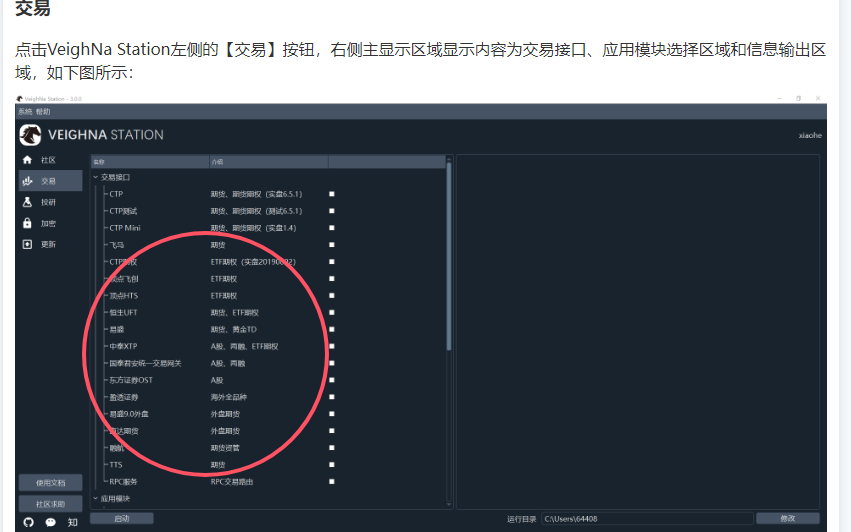Select the 中泰XTP tree row
This screenshot has width=851, height=532.
pos(268,346)
